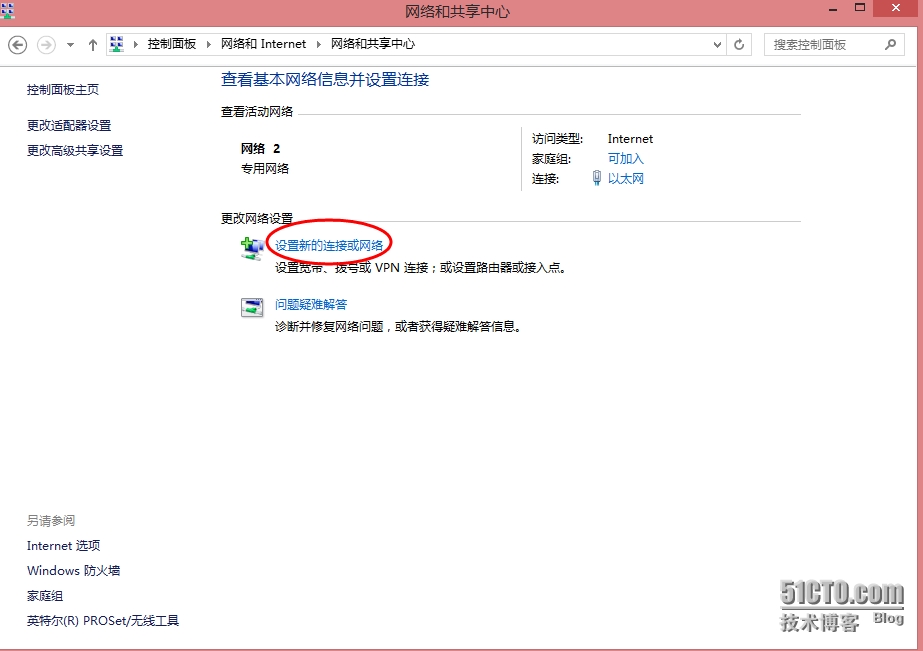Click the forward navigation arrow
This screenshot has height=651, width=923.
pyautogui.click(x=47, y=45)
